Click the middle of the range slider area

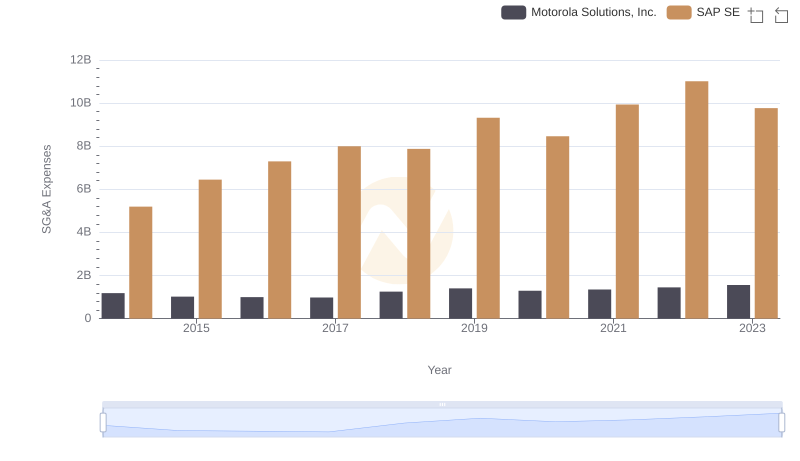tap(442, 425)
